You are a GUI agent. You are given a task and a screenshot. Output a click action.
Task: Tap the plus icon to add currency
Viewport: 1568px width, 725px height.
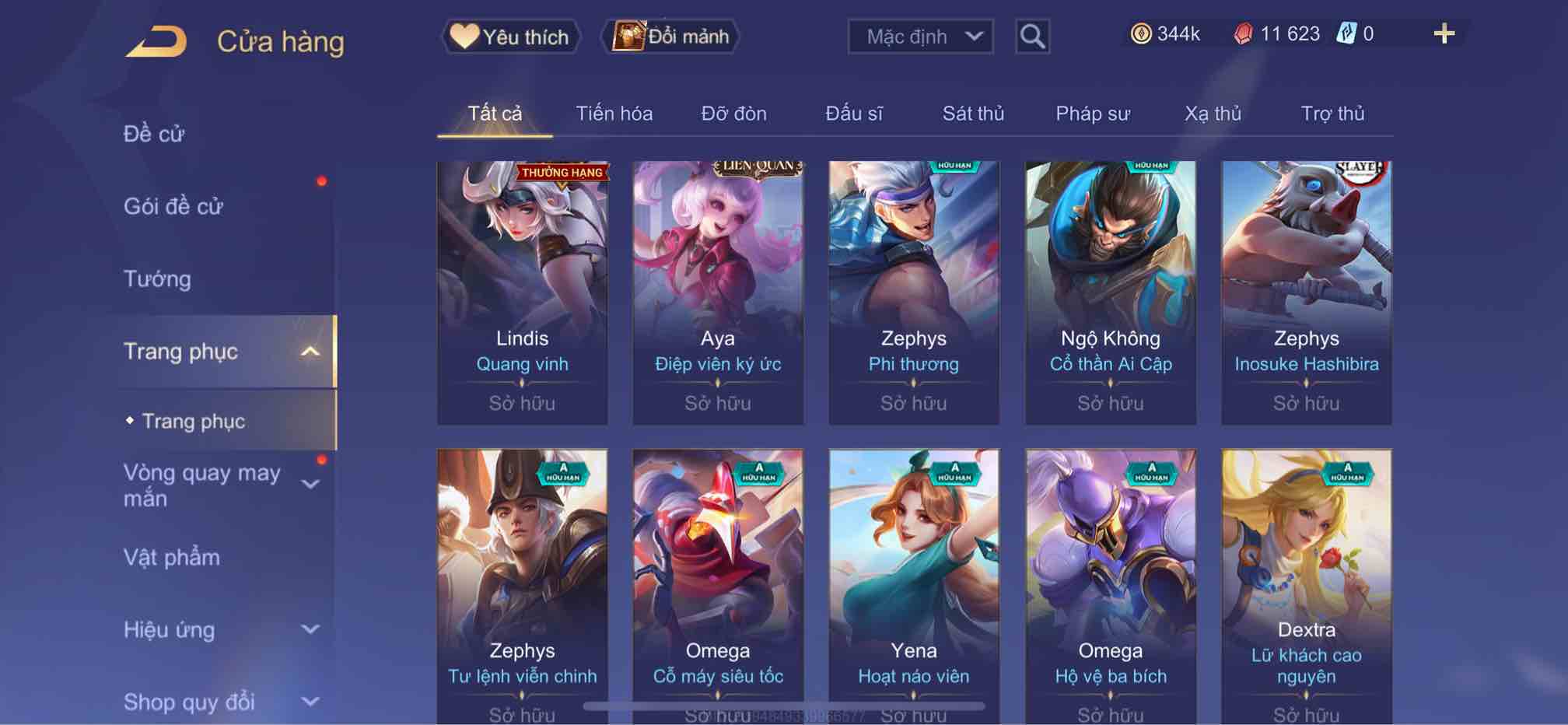click(x=1444, y=33)
